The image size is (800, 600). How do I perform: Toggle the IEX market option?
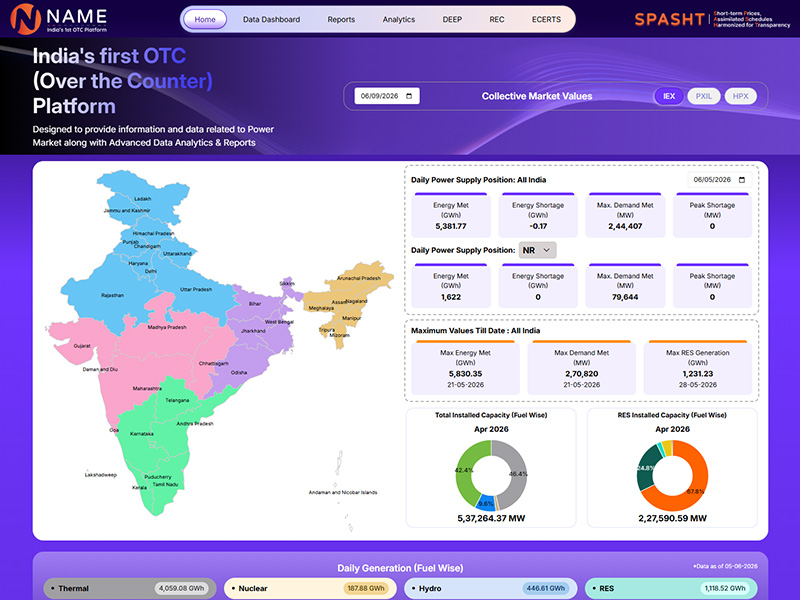click(669, 96)
